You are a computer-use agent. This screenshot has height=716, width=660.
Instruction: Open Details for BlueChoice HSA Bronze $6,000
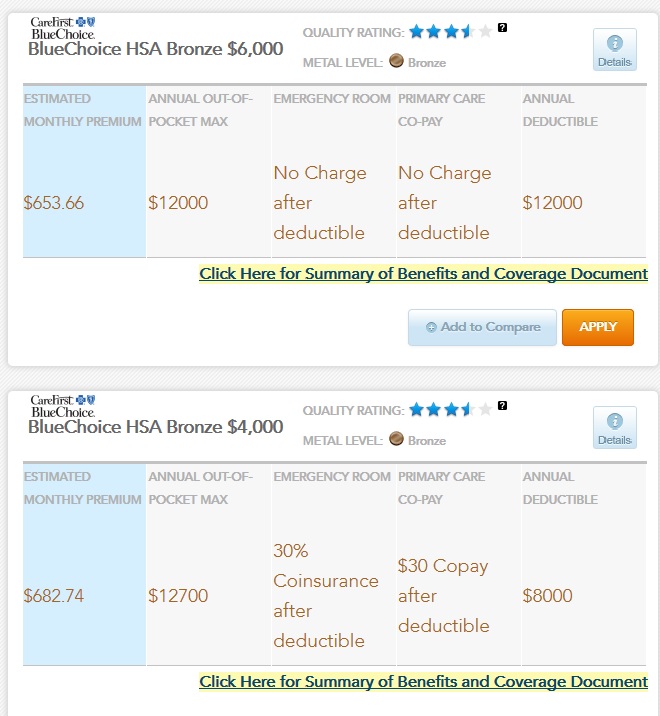(x=614, y=49)
